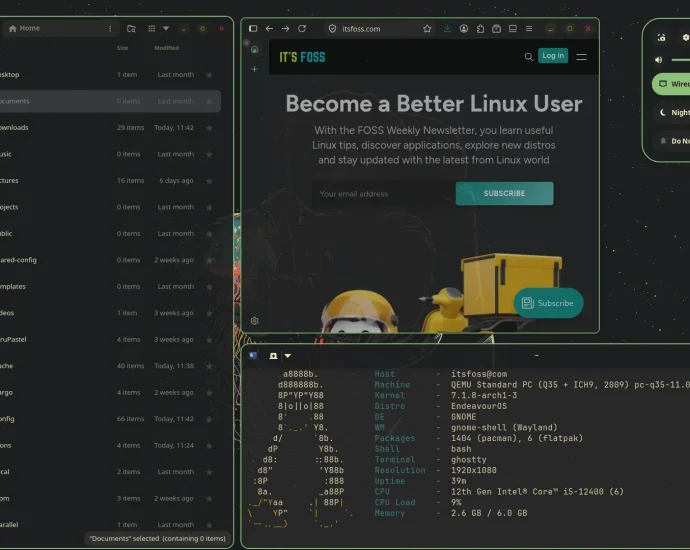690x550 pixels.
Task: Open the site security shield icon
Action: tap(332, 29)
